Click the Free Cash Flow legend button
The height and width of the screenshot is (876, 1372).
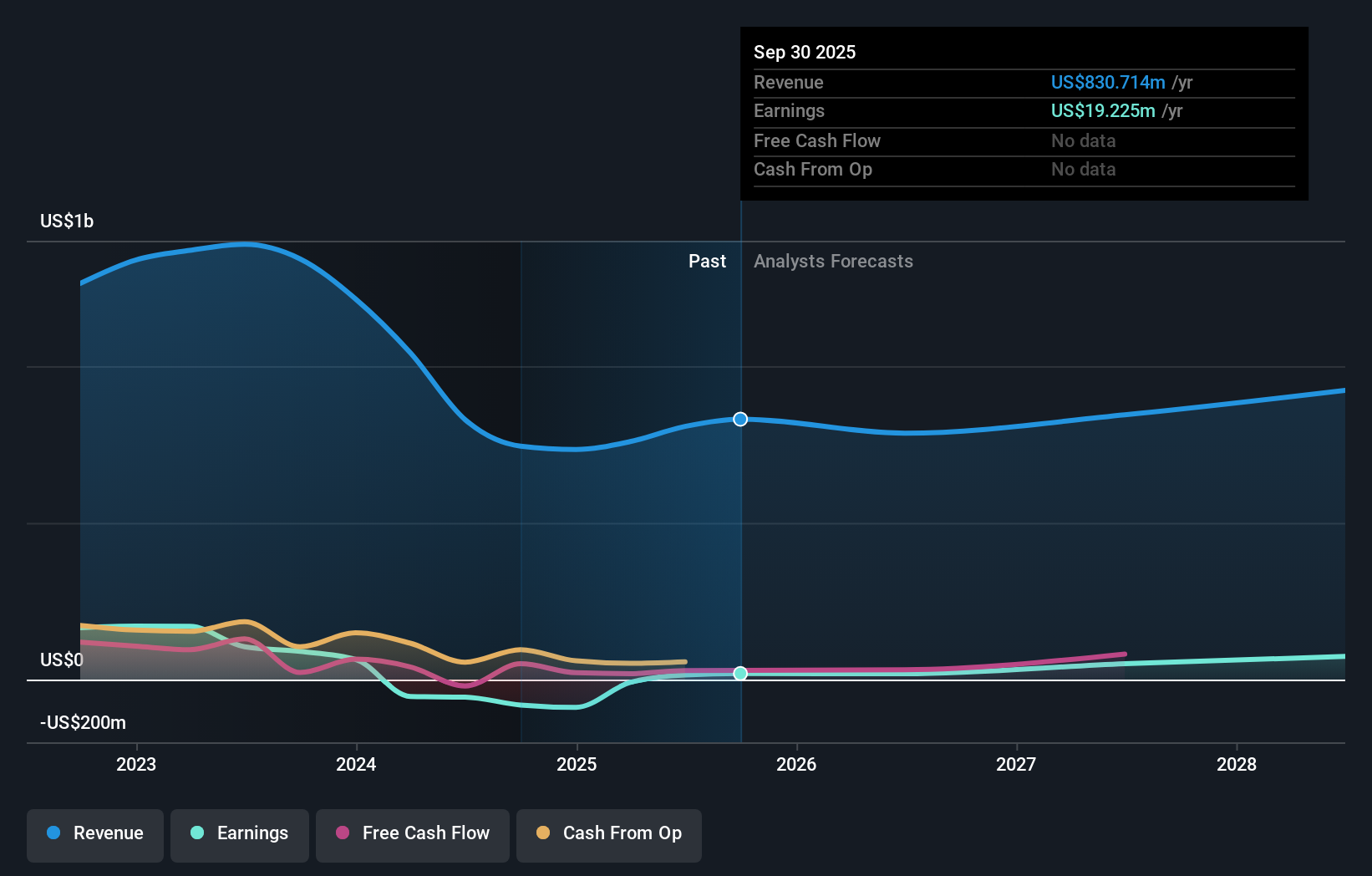[412, 833]
